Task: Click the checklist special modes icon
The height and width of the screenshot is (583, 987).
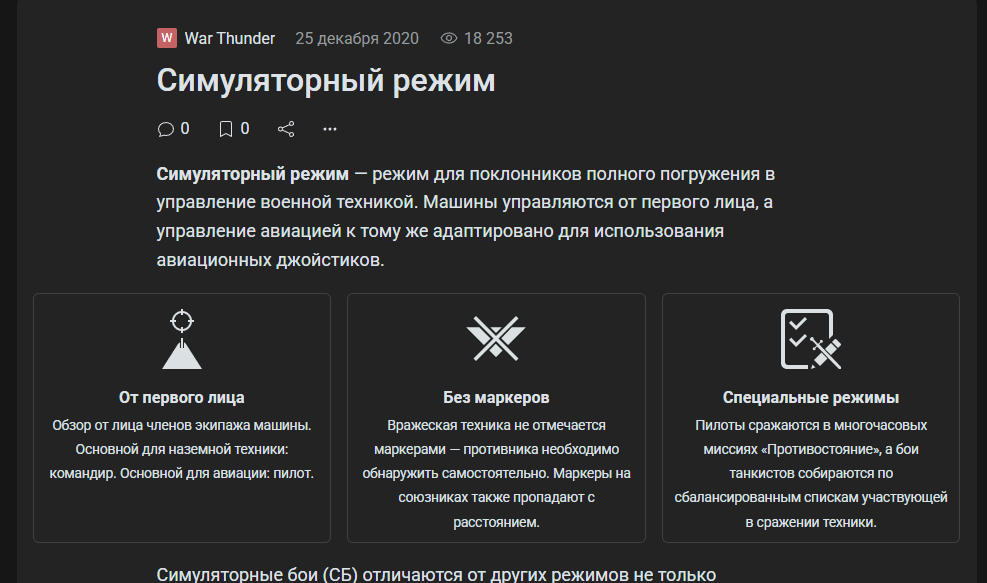Action: coord(810,339)
